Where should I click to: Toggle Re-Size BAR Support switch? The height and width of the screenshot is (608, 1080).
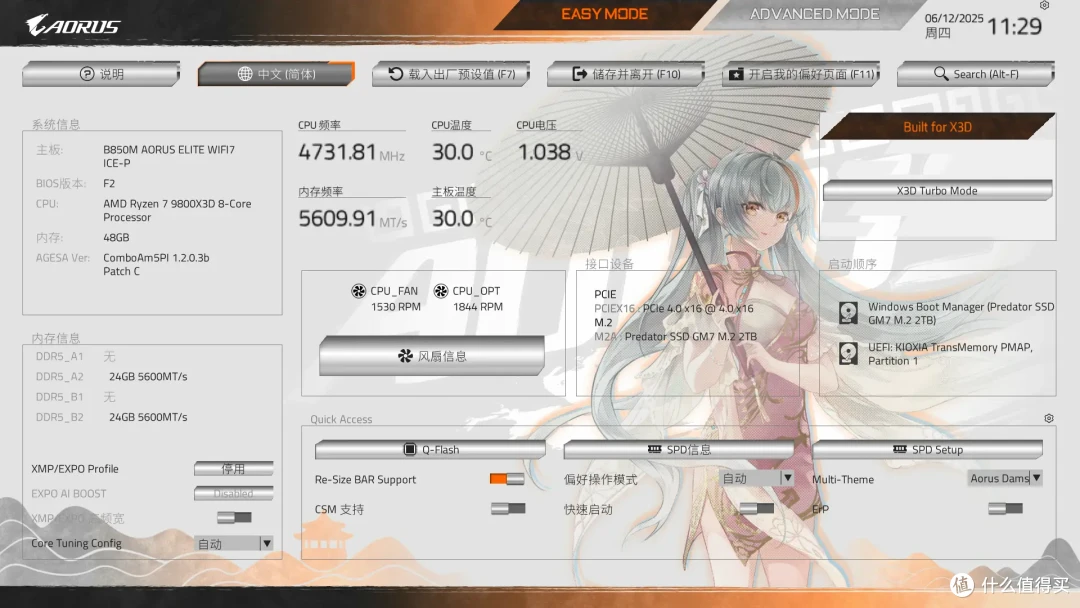507,479
